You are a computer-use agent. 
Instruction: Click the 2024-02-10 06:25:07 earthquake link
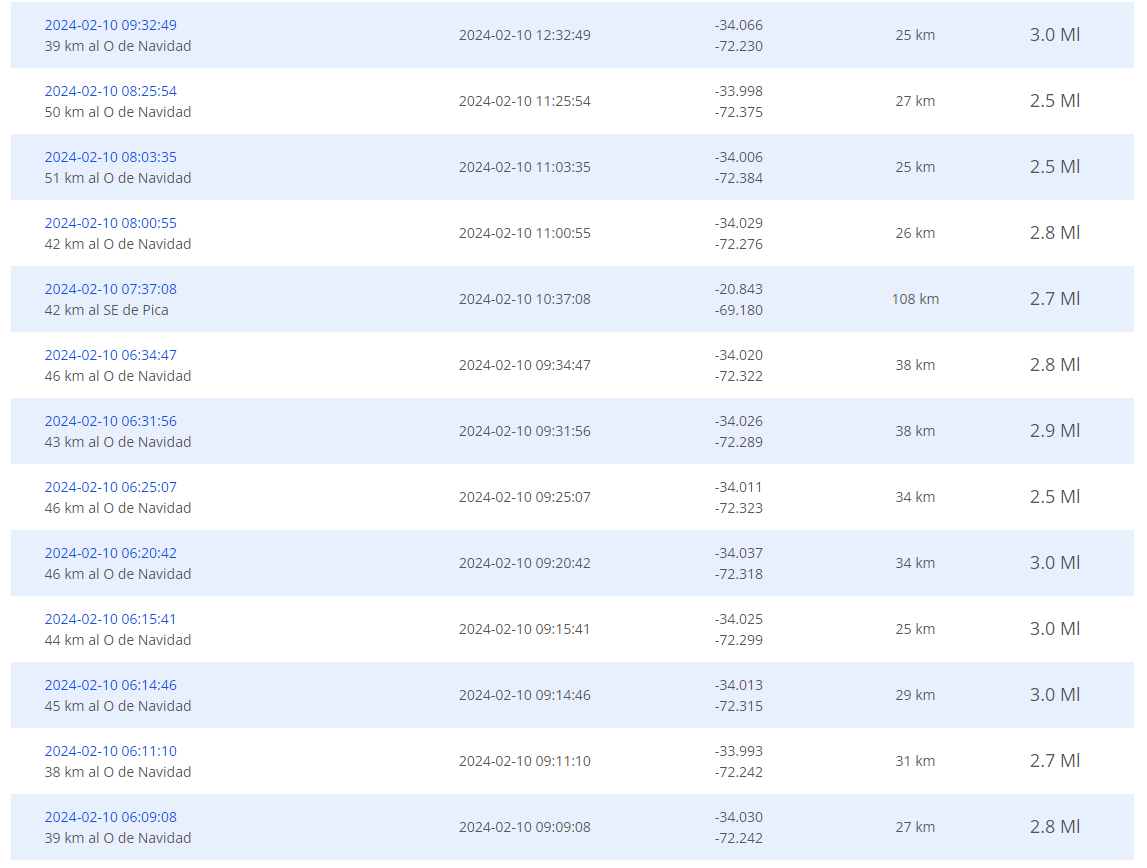[x=110, y=487]
